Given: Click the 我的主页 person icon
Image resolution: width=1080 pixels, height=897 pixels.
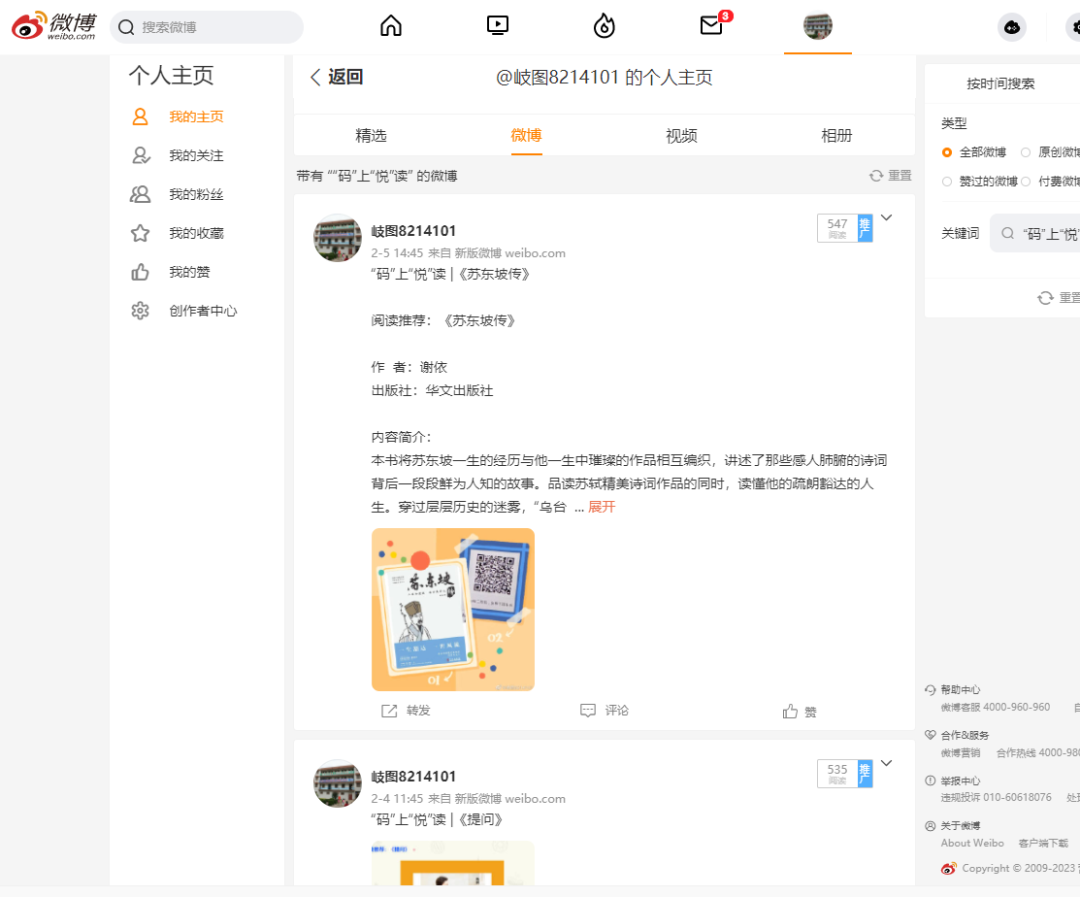Looking at the screenshot, I should click(x=140, y=116).
